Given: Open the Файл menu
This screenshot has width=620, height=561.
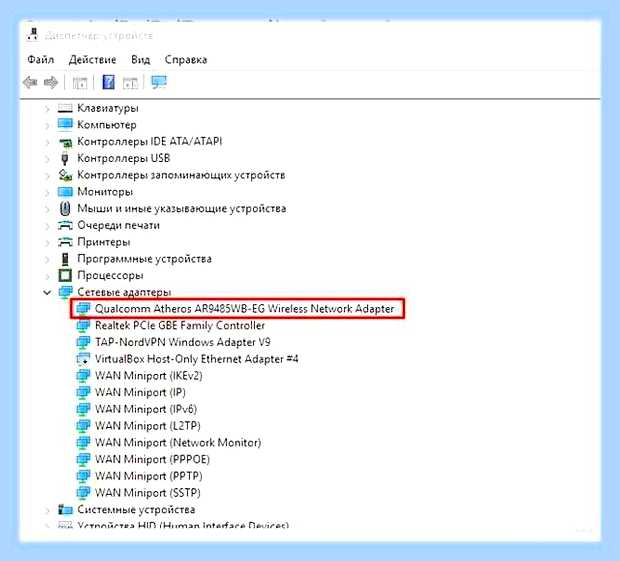Looking at the screenshot, I should [41, 59].
